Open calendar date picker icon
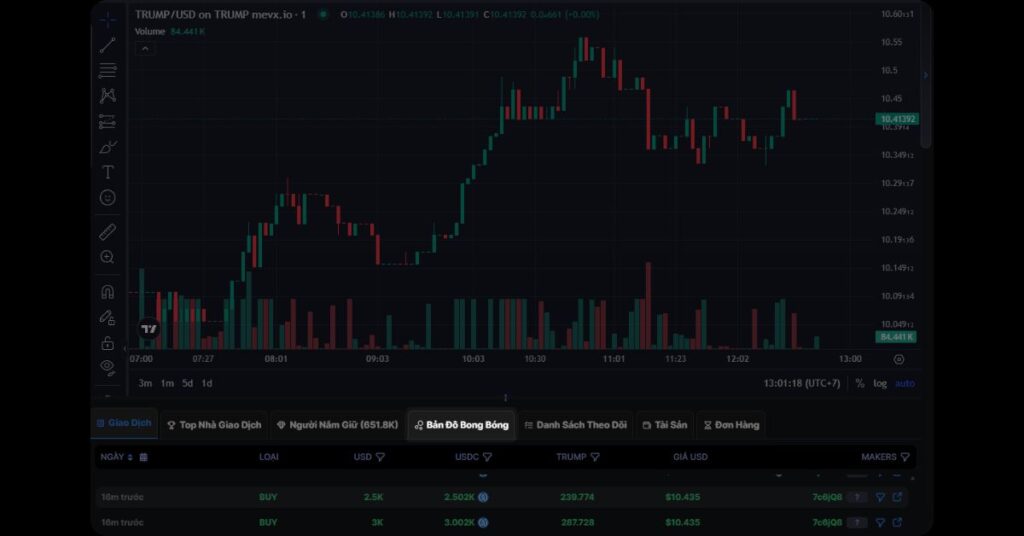 click(144, 457)
